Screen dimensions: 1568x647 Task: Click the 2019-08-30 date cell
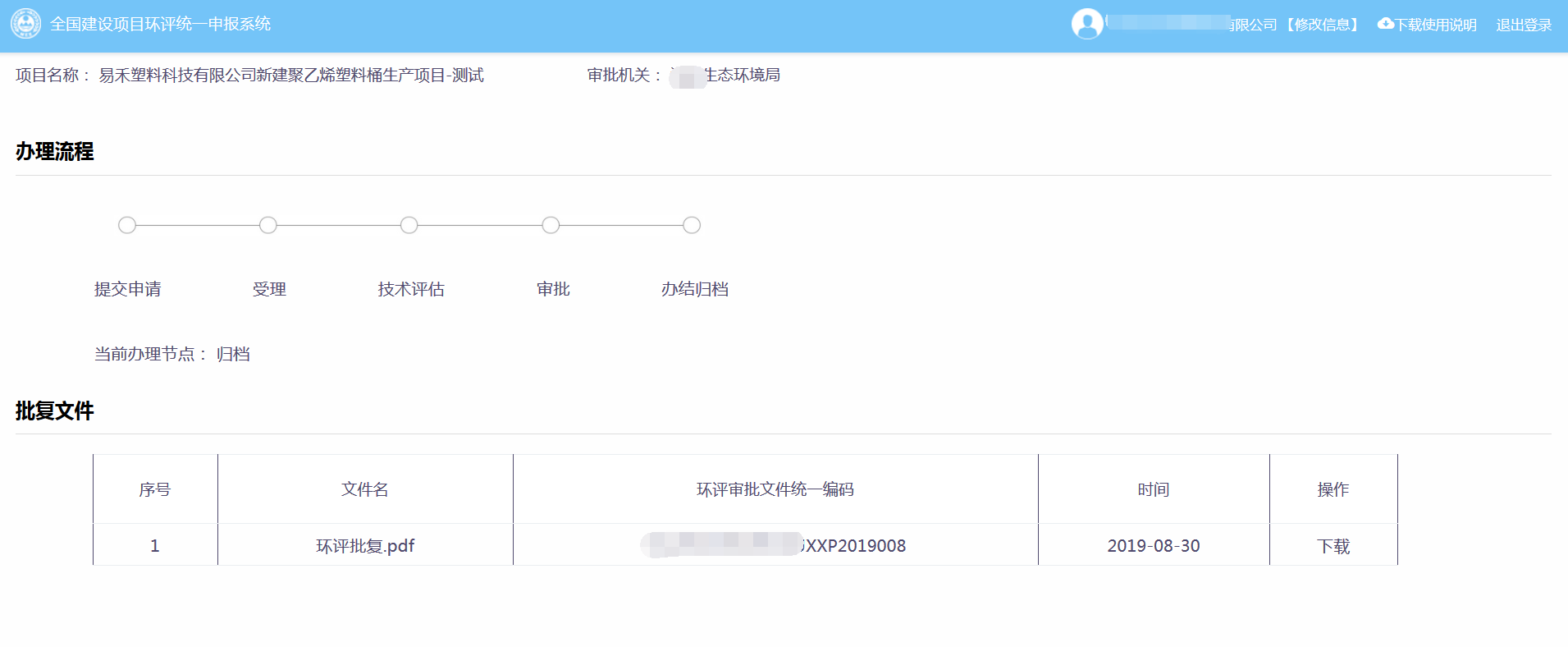(1153, 546)
